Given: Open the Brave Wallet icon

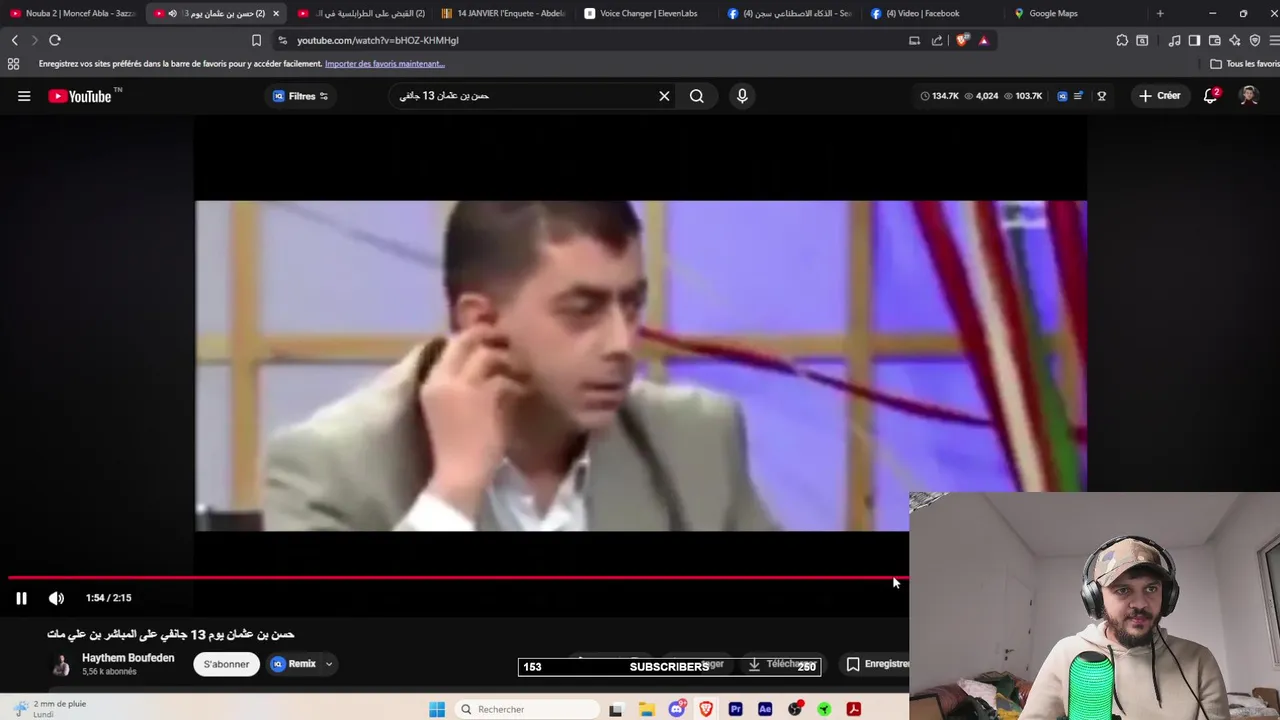Looking at the screenshot, I should pos(1214,40).
